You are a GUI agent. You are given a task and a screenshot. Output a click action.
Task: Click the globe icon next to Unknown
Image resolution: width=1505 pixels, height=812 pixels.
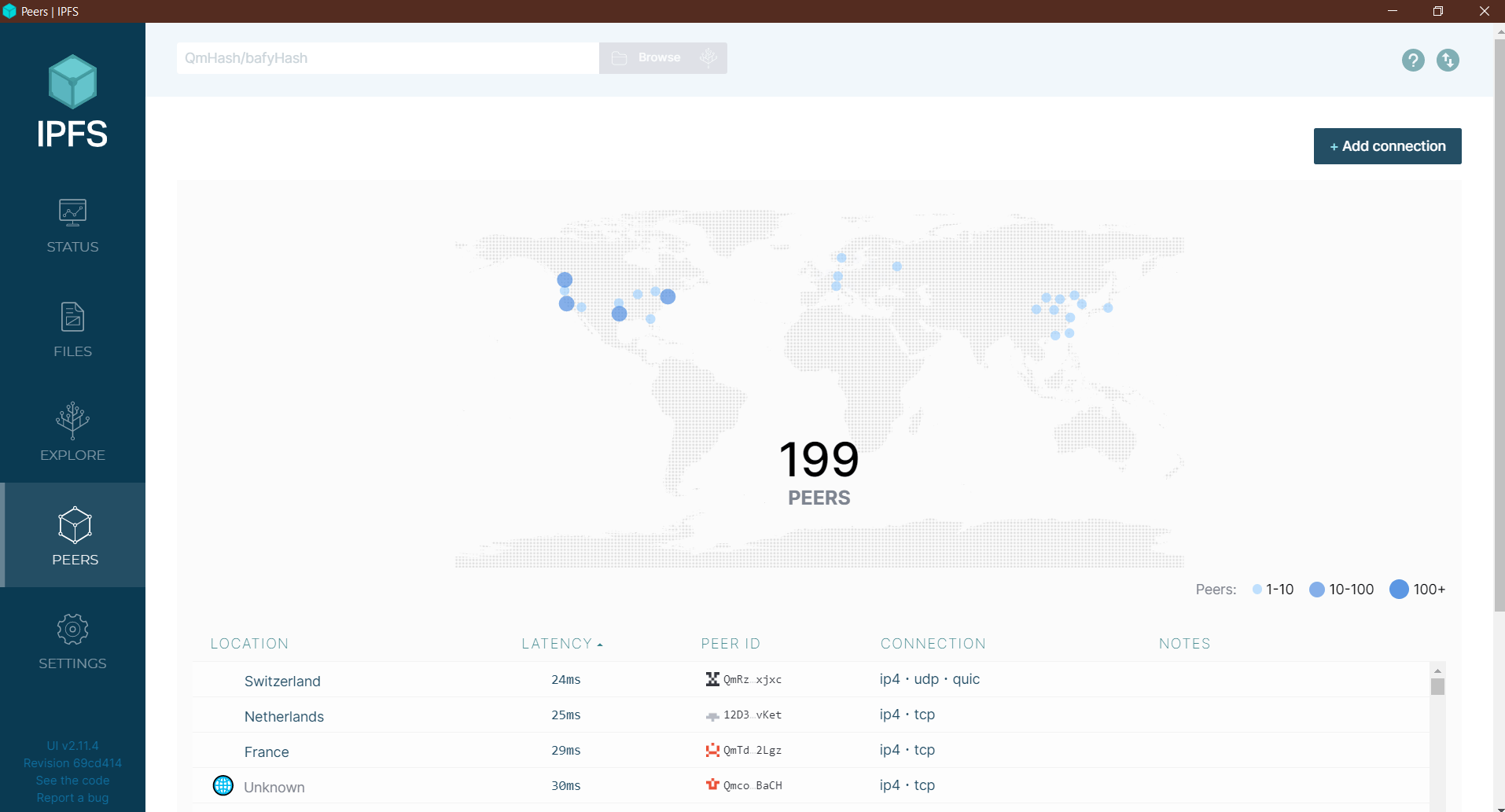223,785
